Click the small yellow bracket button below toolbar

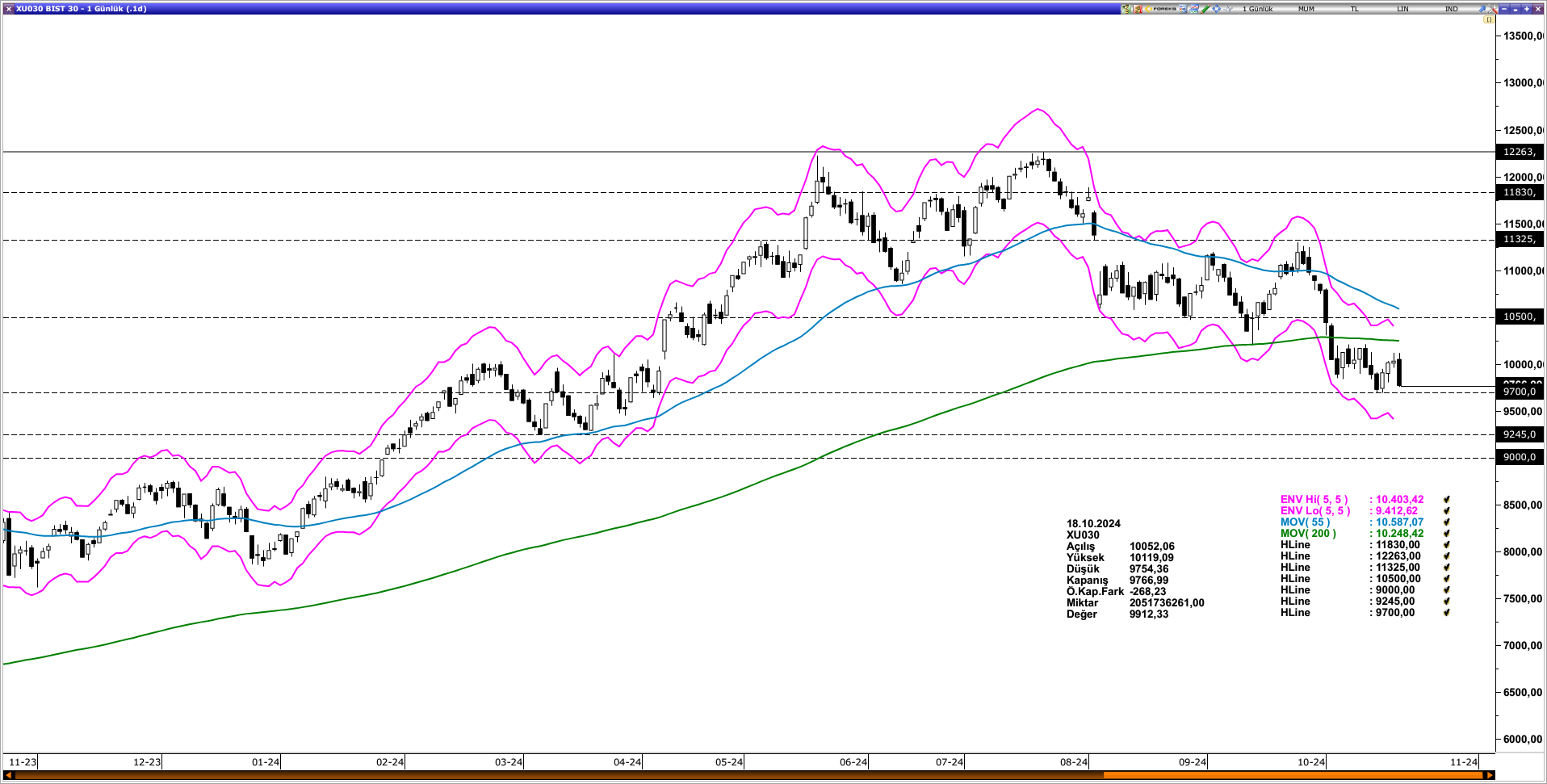point(1489,19)
